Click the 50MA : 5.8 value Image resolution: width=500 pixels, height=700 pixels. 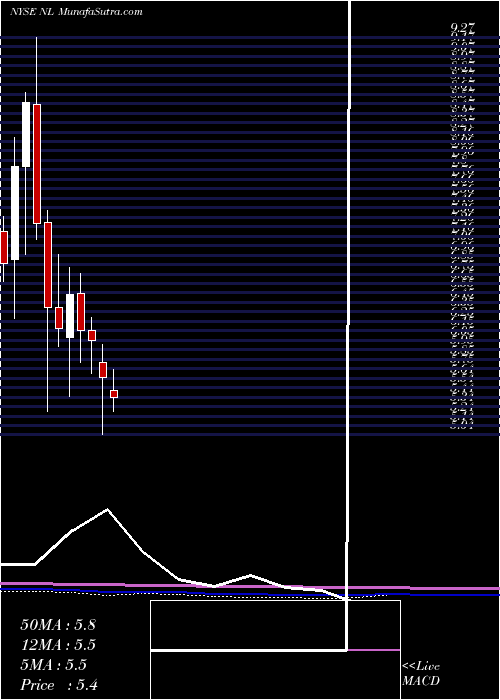(58, 625)
